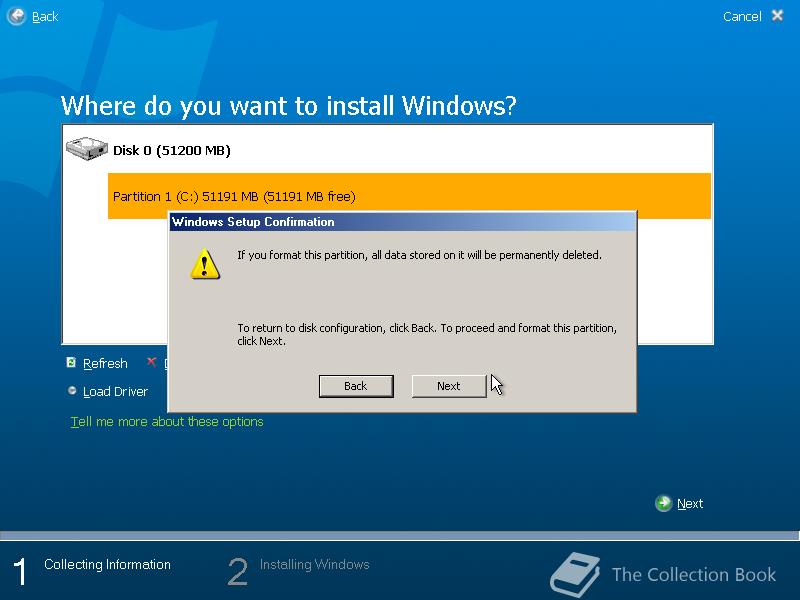Click the red X delete icon
800x600 pixels.
click(x=151, y=362)
